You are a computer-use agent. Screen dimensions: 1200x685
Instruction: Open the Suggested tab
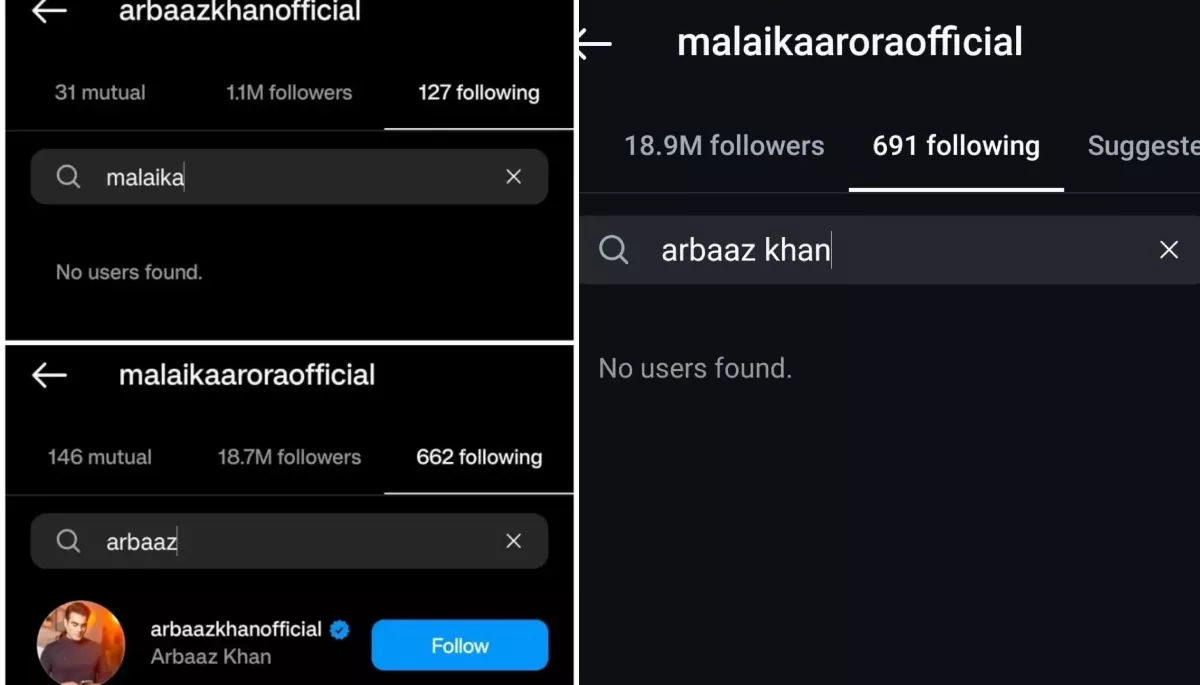(1143, 146)
